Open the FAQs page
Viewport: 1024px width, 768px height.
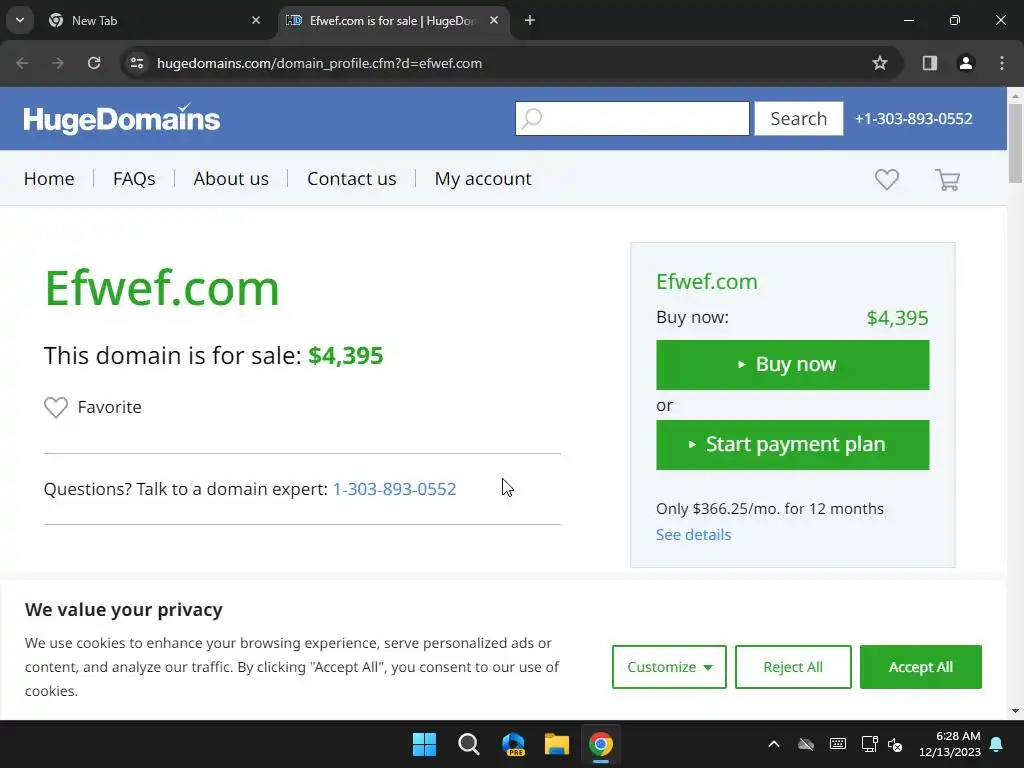134,179
